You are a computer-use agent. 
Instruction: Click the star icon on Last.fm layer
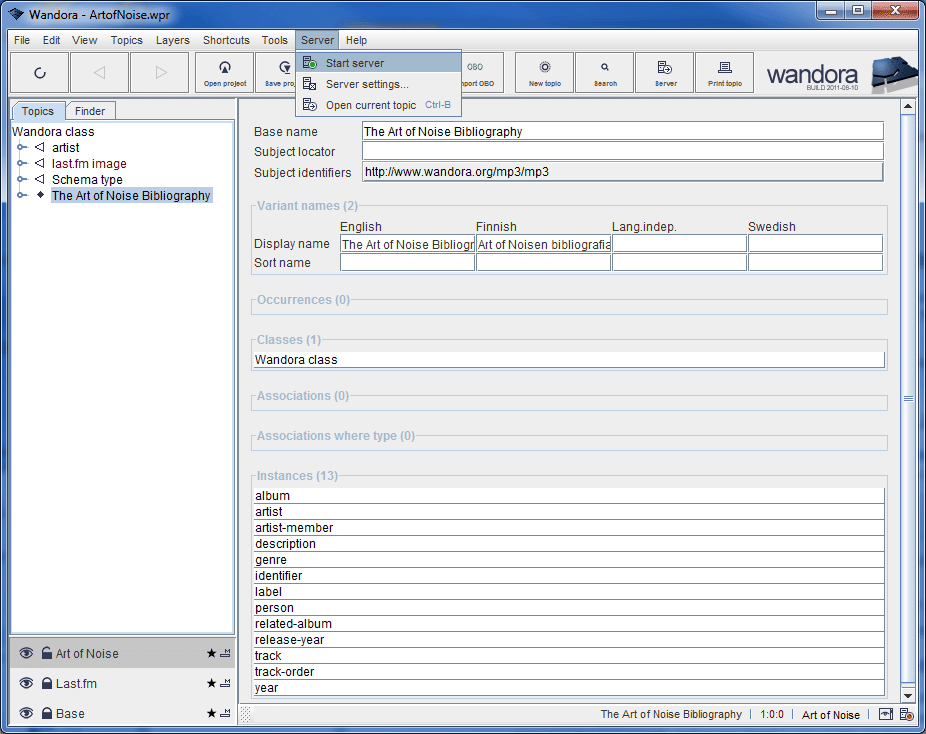click(211, 684)
